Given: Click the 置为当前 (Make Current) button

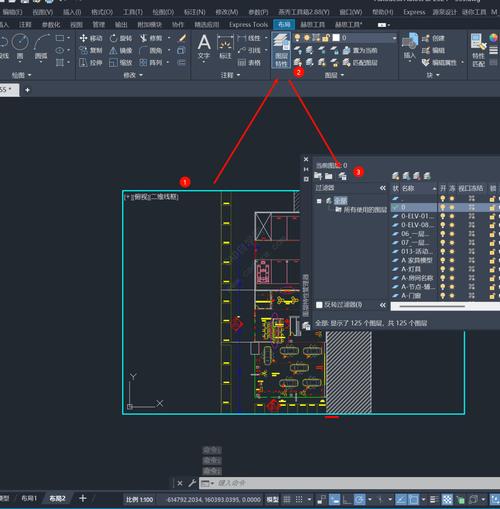Looking at the screenshot, I should coord(360,50).
